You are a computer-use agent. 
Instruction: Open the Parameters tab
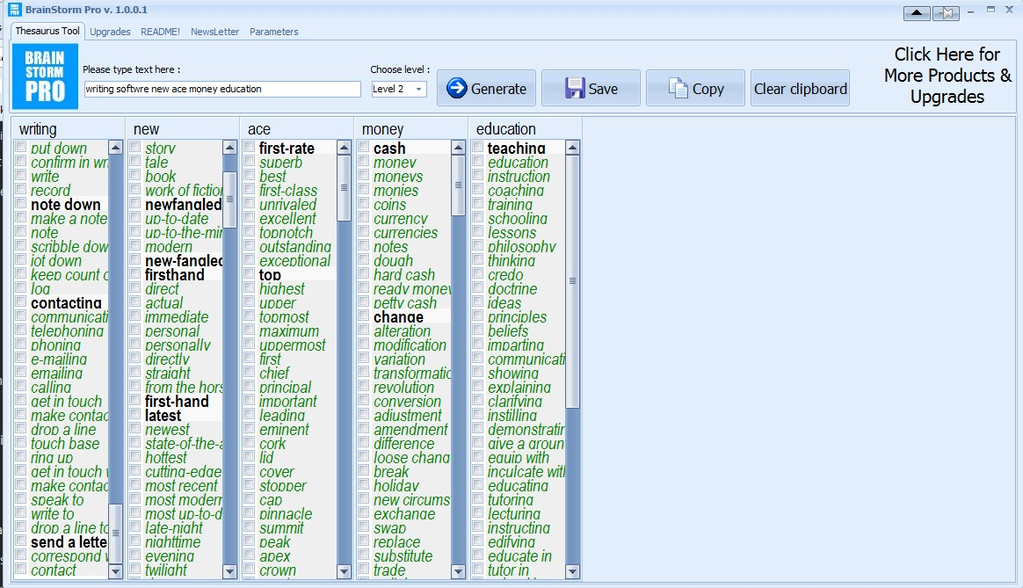click(273, 31)
